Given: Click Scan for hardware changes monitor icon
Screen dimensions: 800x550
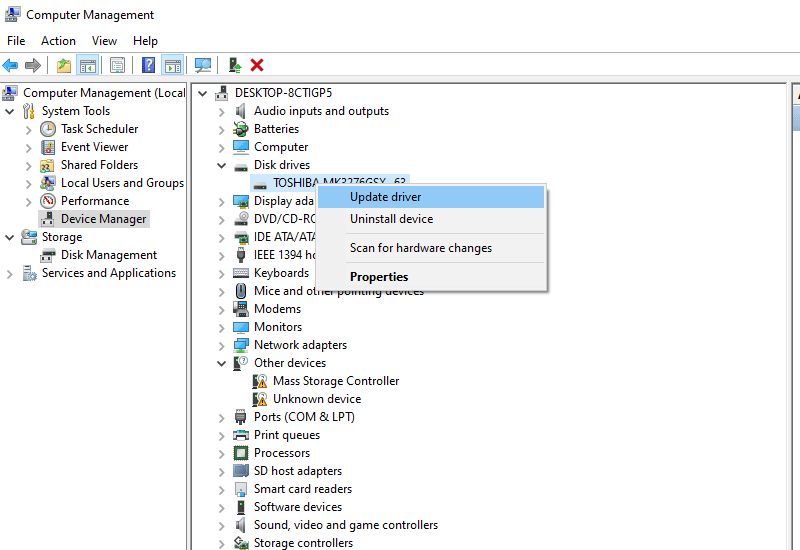Looking at the screenshot, I should (203, 65).
